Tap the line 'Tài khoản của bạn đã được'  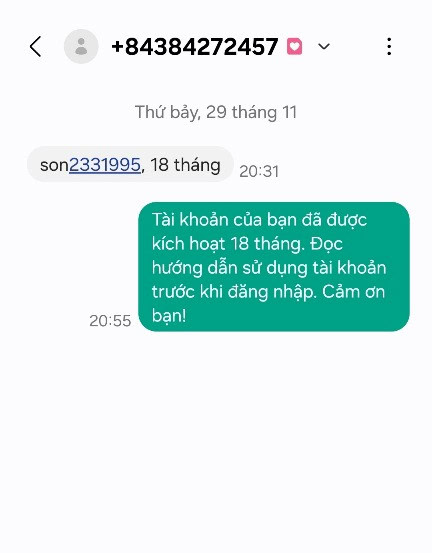tap(260, 220)
